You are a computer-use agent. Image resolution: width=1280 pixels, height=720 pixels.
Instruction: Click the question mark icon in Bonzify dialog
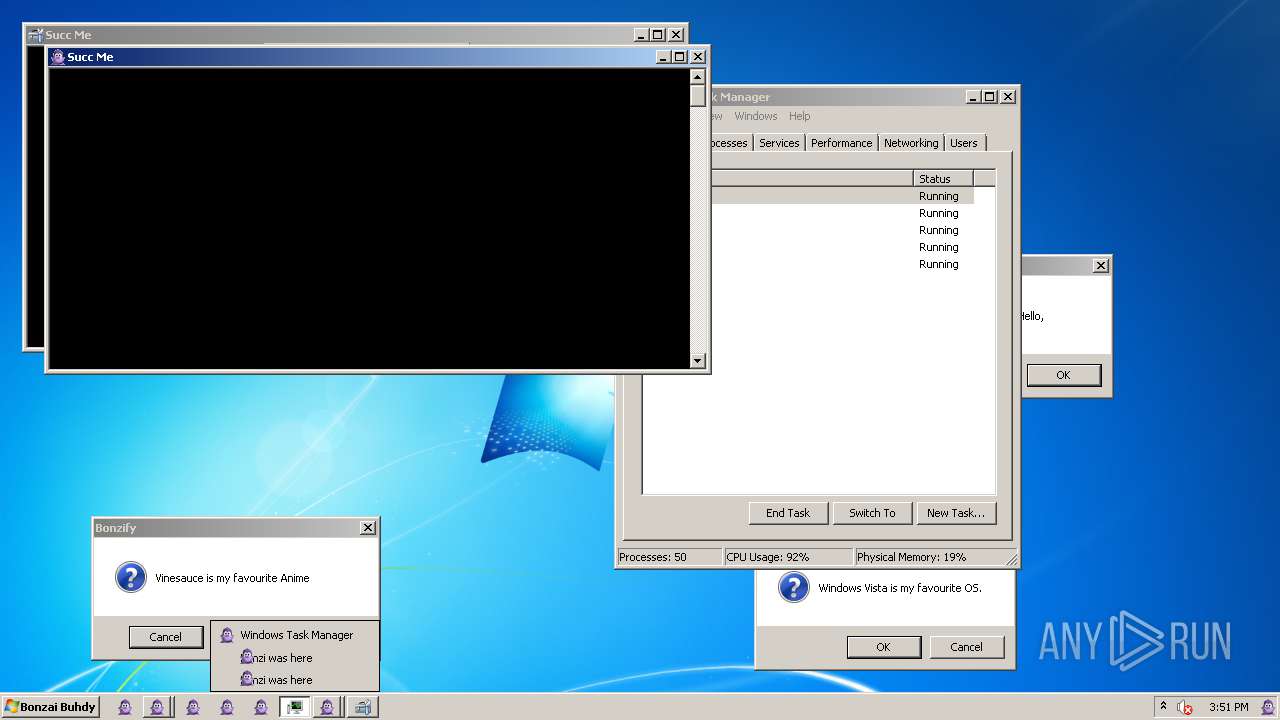[131, 577]
